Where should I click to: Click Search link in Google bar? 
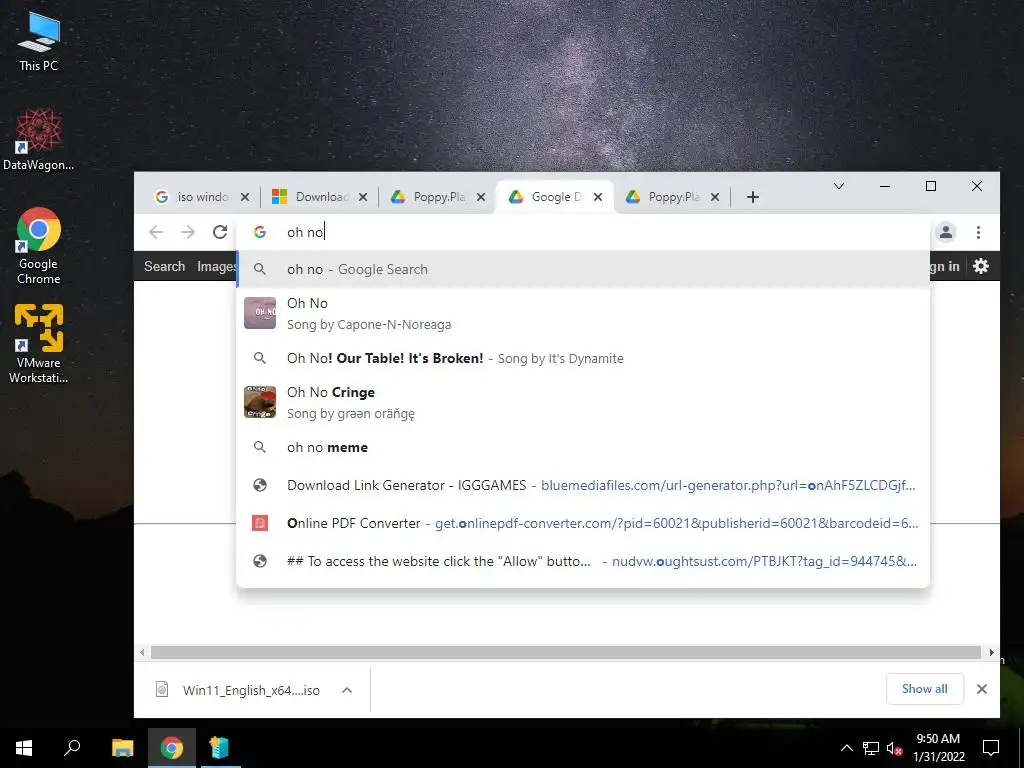165,266
